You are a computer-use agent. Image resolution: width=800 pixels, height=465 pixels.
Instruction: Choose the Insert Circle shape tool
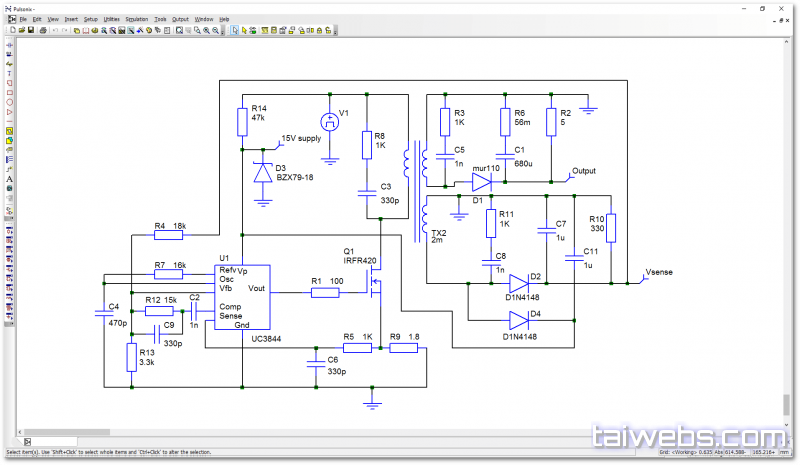pyautogui.click(x=9, y=102)
